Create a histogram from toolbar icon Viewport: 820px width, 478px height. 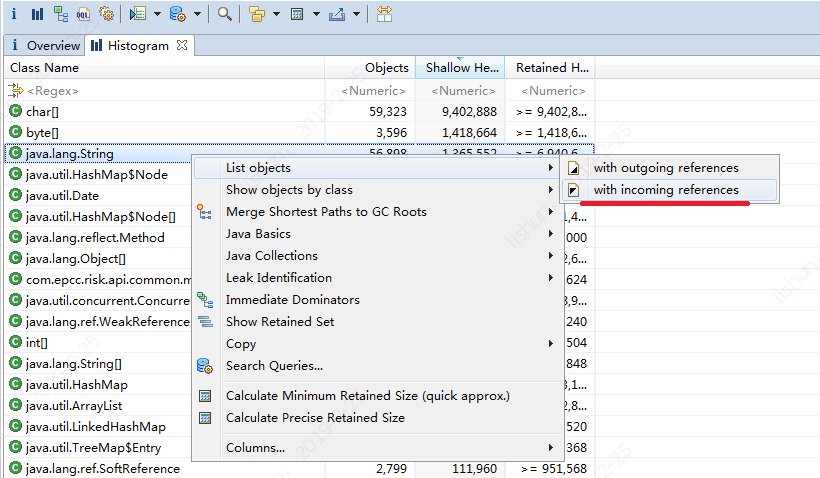tap(37, 14)
